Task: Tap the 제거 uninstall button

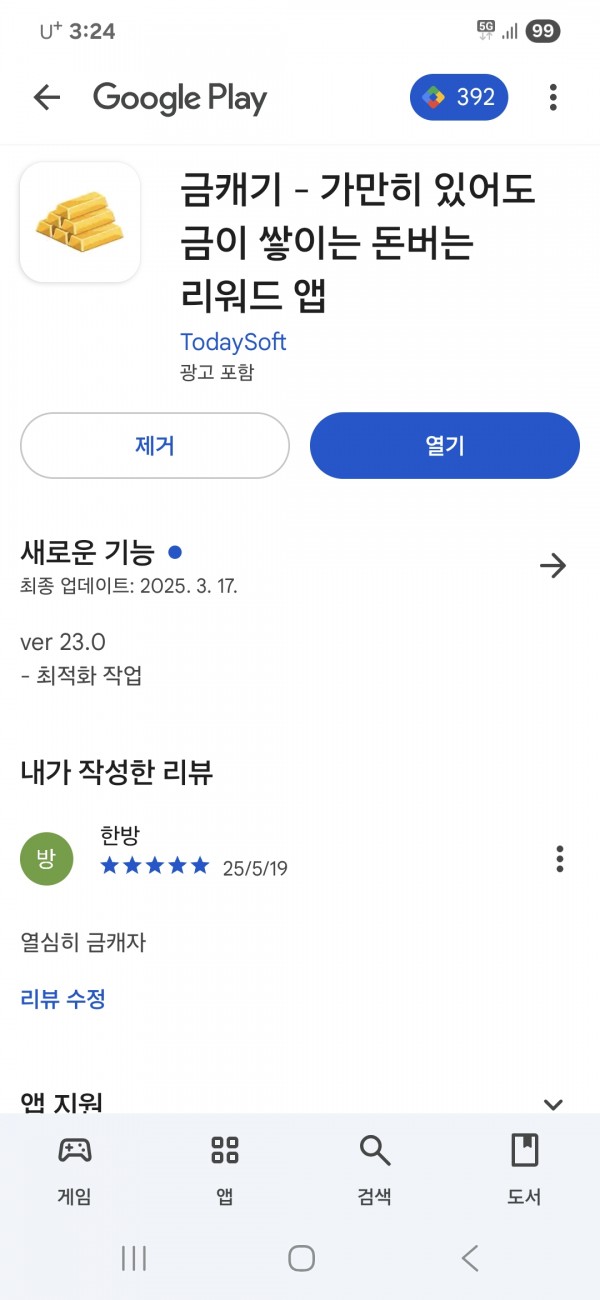Action: click(155, 445)
